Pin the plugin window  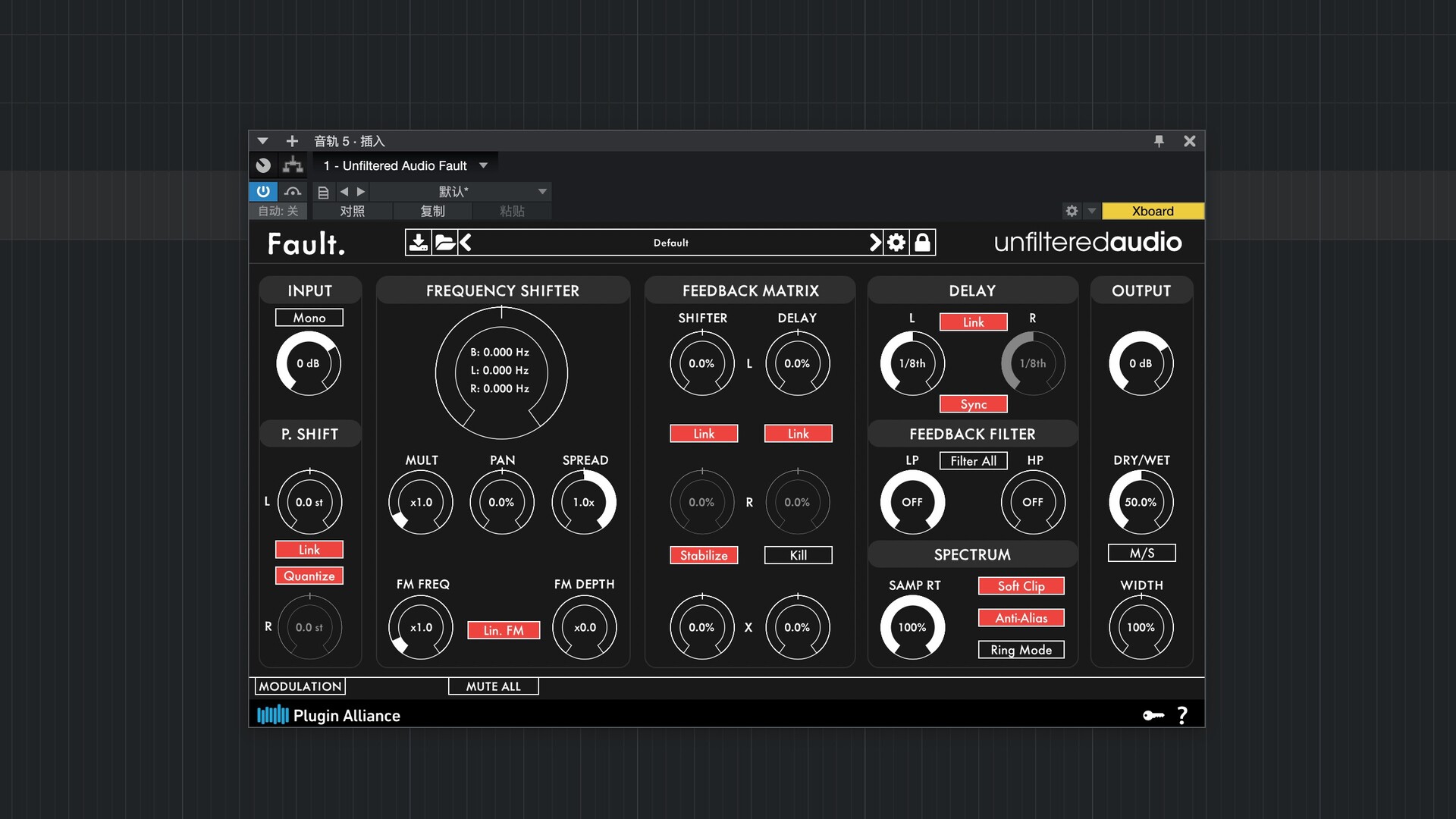1159,141
